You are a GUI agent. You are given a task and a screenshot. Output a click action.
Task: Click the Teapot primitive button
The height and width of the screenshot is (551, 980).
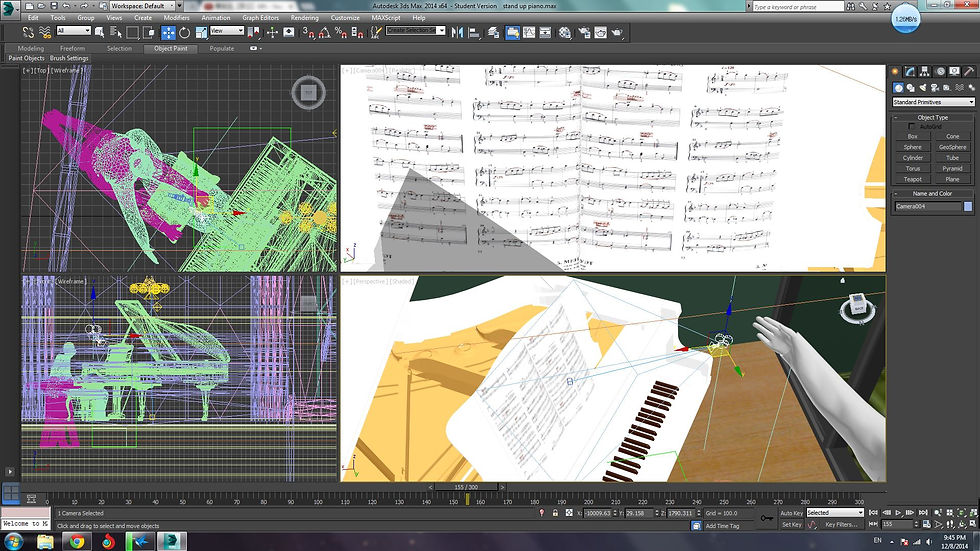pyautogui.click(x=912, y=179)
